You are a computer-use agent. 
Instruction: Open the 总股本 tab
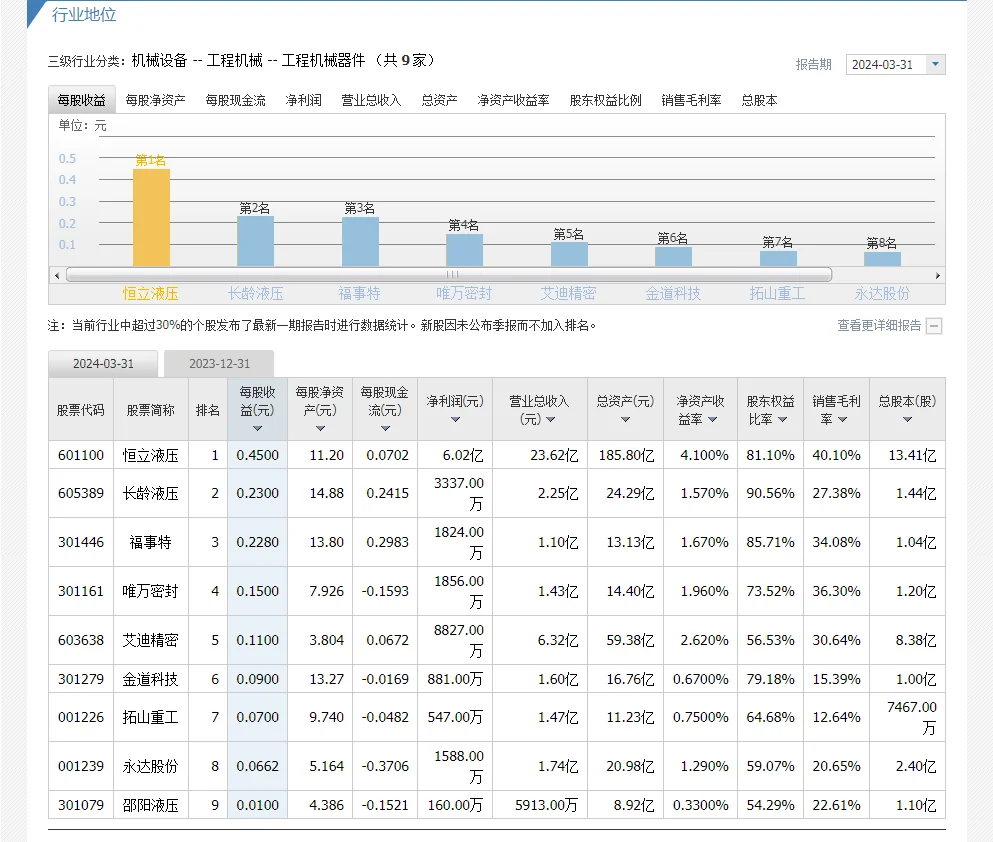click(759, 100)
